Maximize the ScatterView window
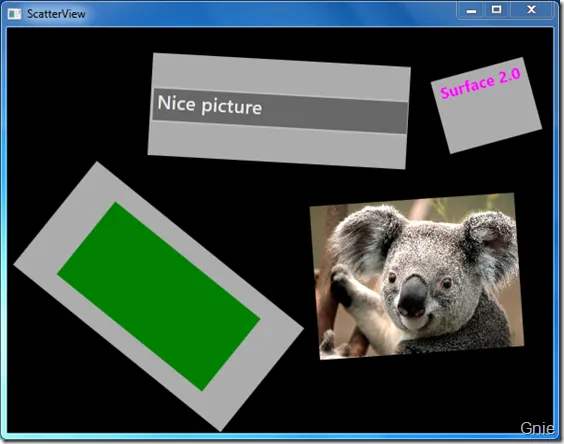The image size is (564, 444). 497,10
